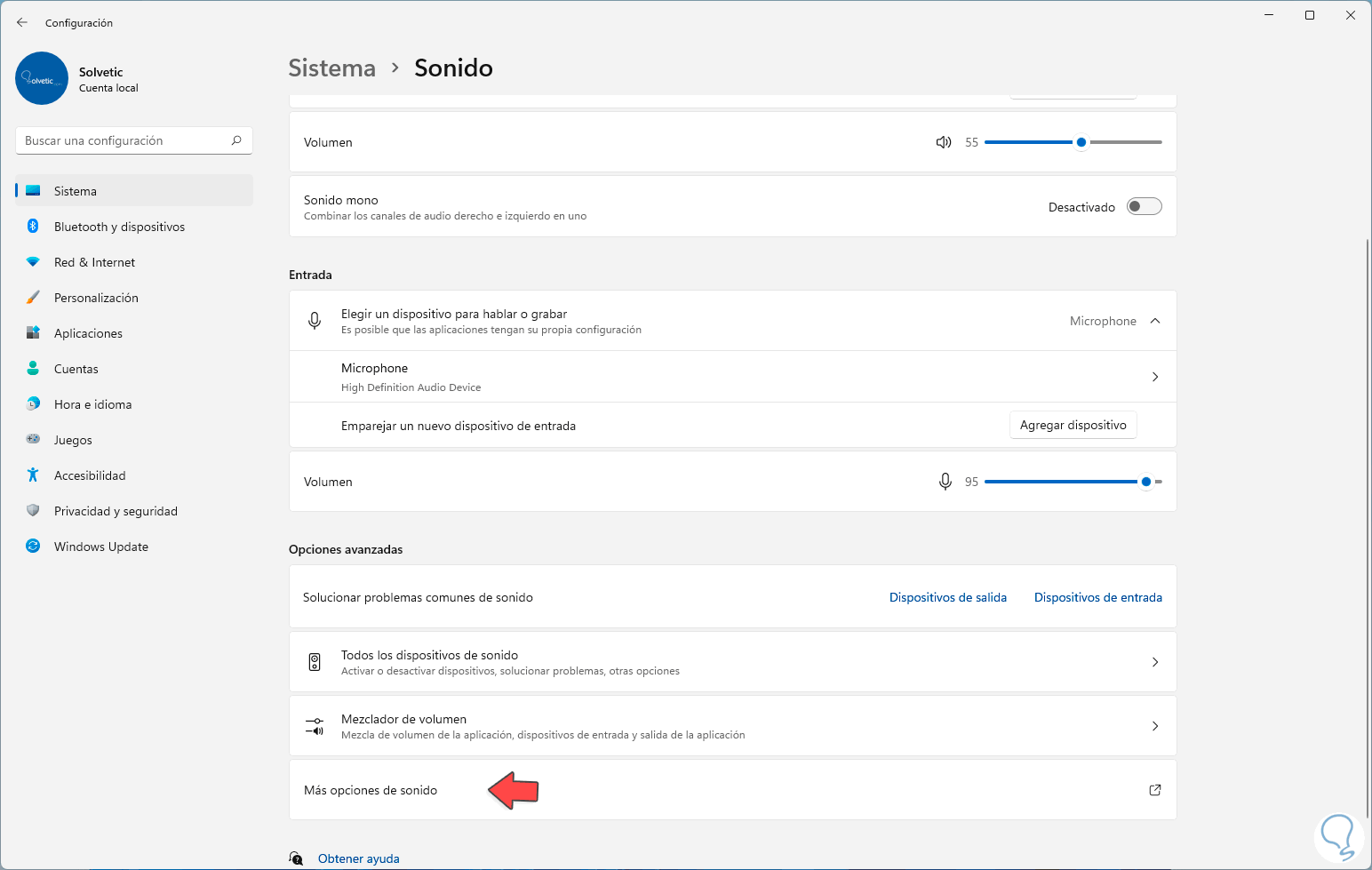The height and width of the screenshot is (870, 1372).
Task: Click the search magnifier icon
Action: (236, 140)
